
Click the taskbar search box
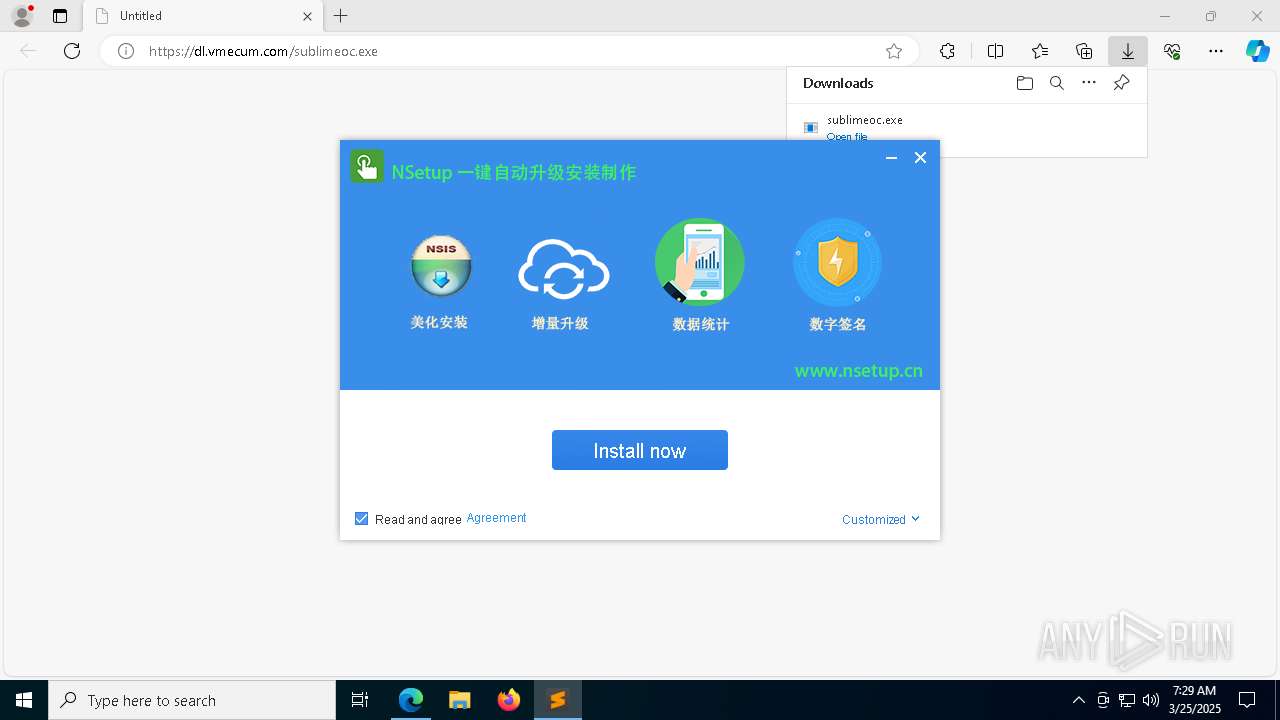(192, 700)
